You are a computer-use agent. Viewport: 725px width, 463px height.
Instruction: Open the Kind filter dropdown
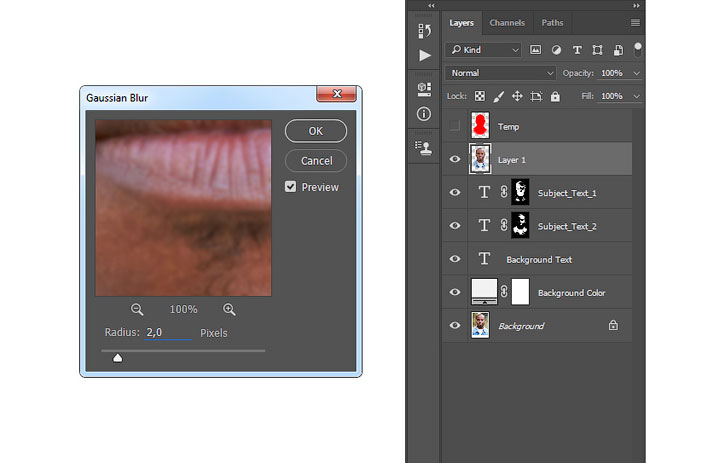[484, 50]
